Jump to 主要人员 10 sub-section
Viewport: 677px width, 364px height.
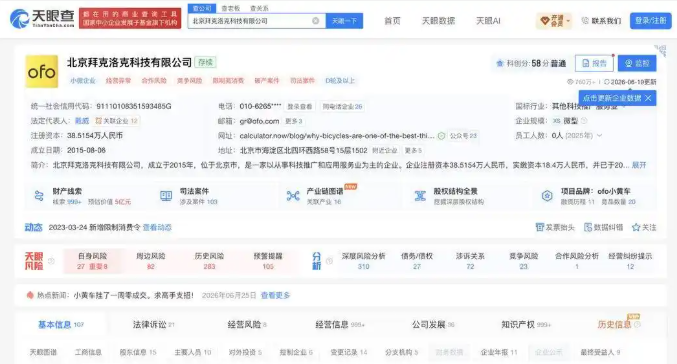click(193, 352)
